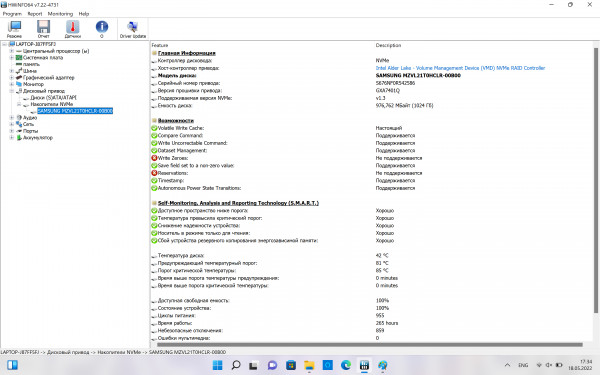
Task: Expand the Системная плата node
Action: pyautogui.click(x=11, y=58)
